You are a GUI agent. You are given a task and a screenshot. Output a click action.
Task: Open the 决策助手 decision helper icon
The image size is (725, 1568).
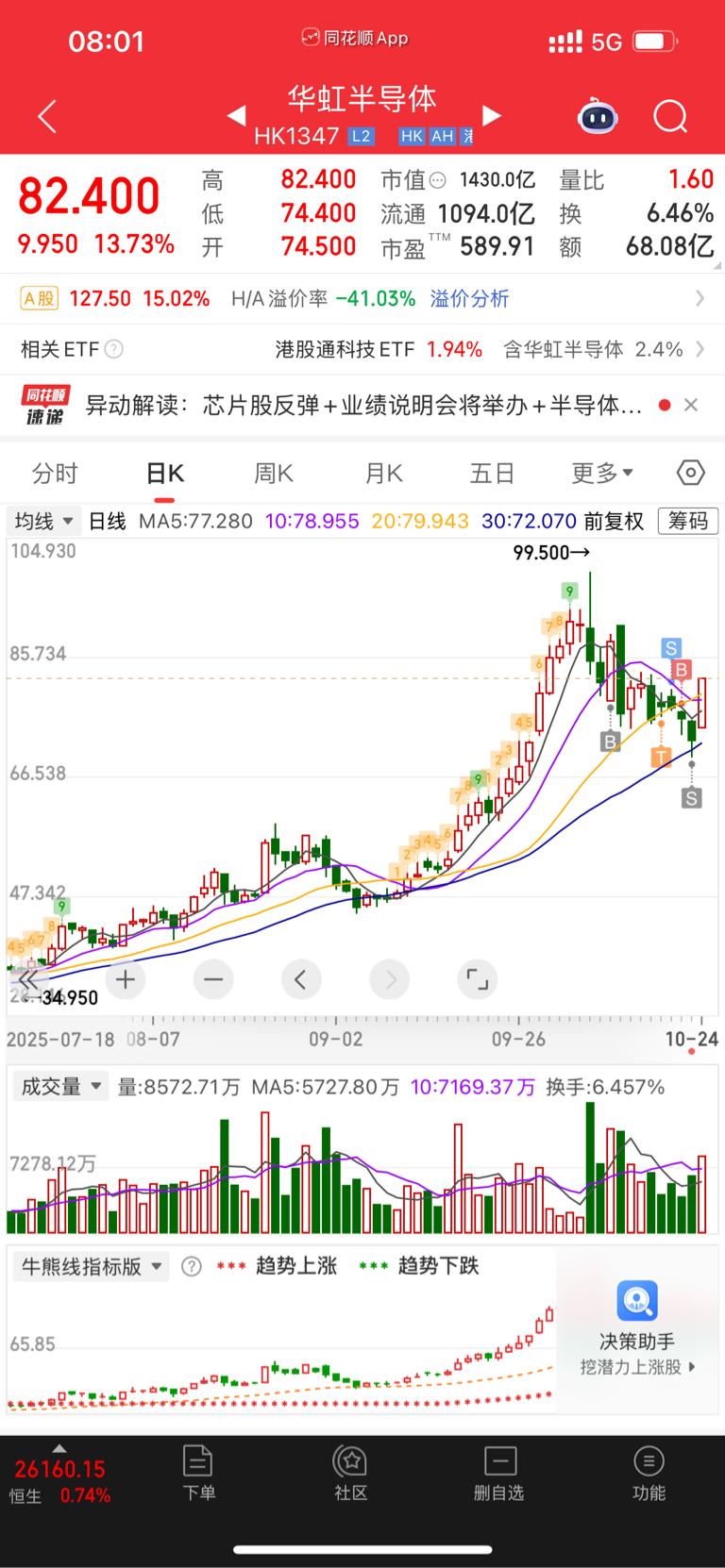pos(637,1301)
